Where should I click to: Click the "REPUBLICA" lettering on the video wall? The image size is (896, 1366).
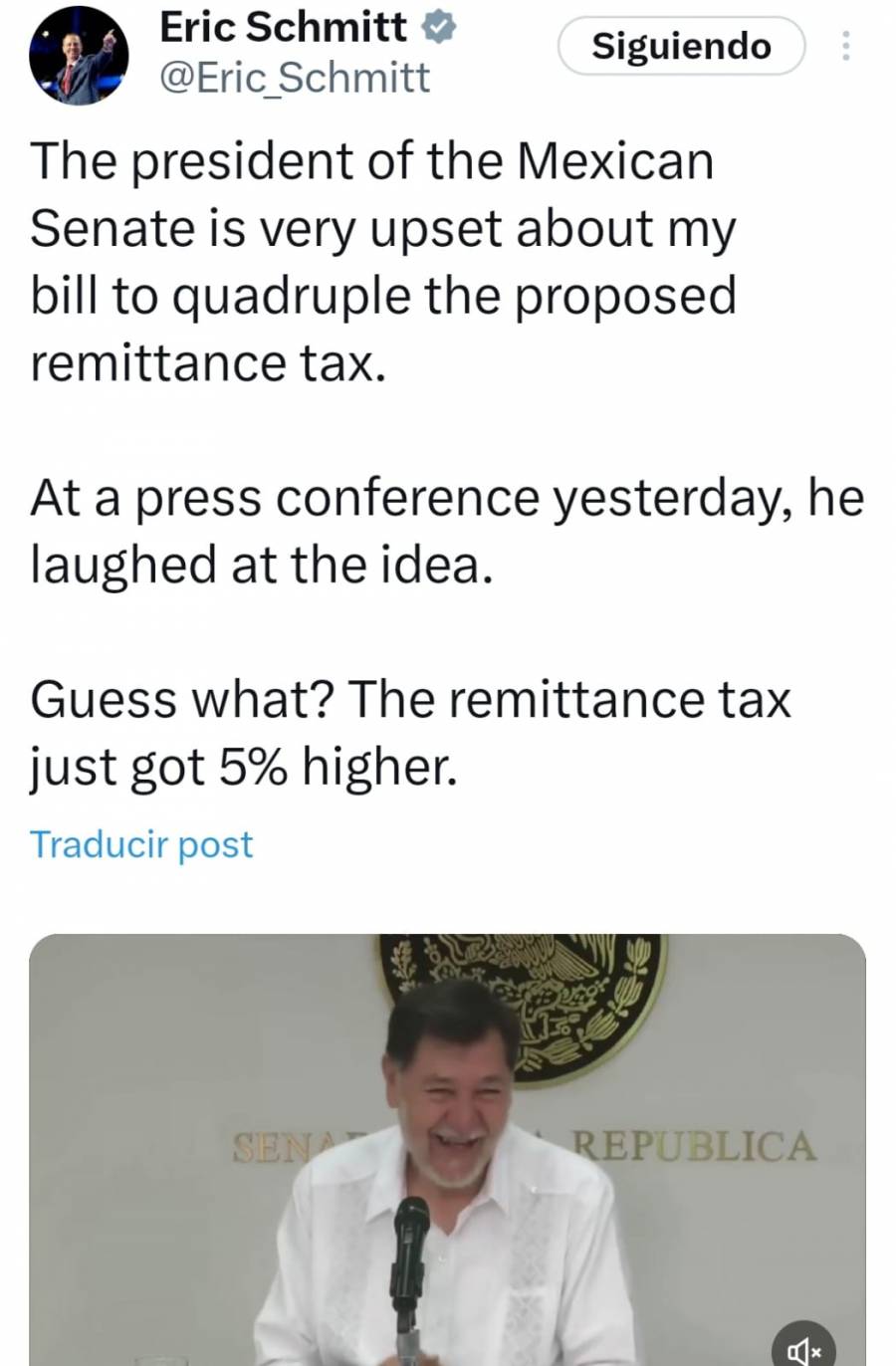point(695,1147)
